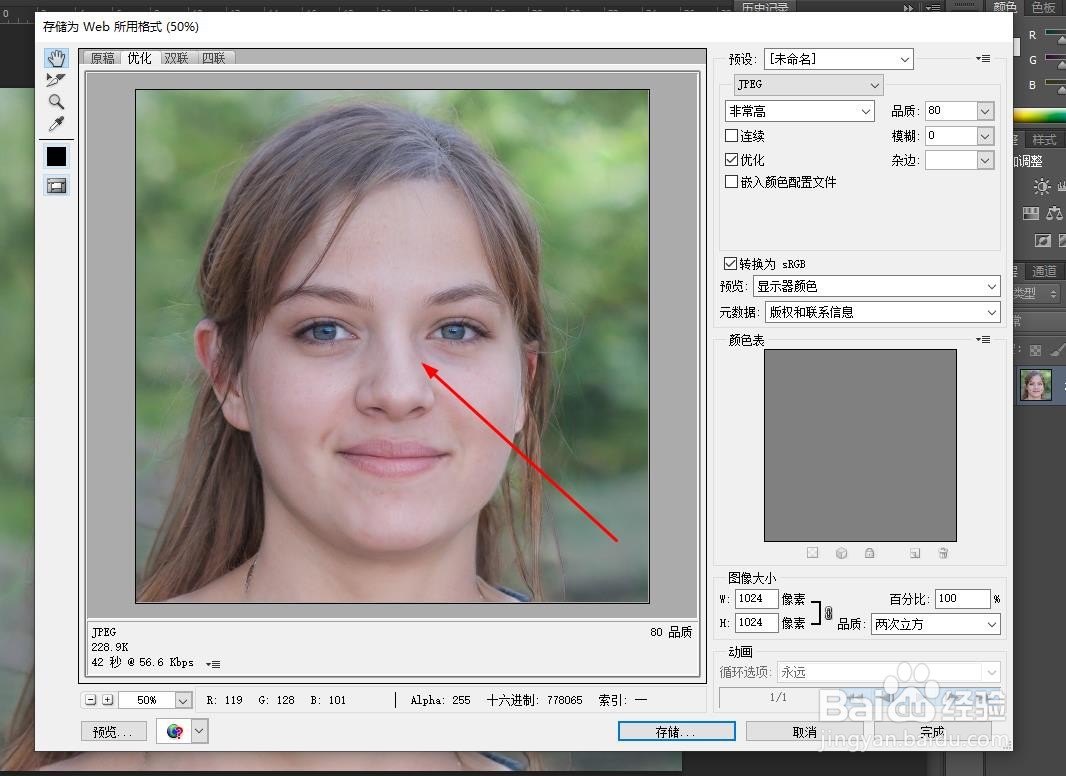The height and width of the screenshot is (776, 1066).
Task: Open the preview info flyout menu icon
Action: (x=213, y=664)
